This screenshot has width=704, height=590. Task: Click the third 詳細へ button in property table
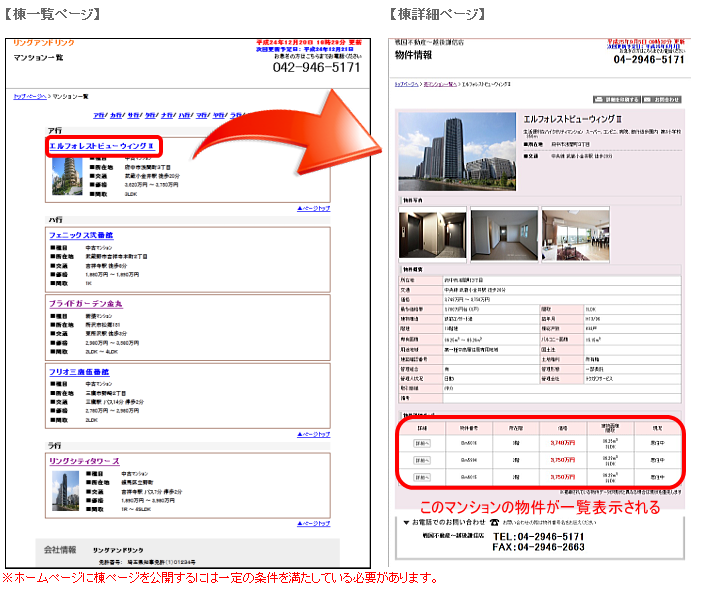point(422,477)
